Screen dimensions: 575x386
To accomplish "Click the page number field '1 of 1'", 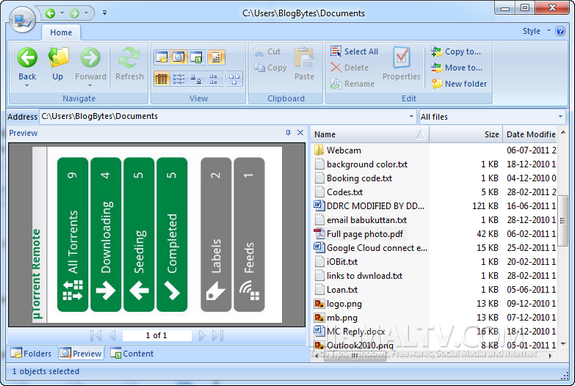I will (157, 335).
